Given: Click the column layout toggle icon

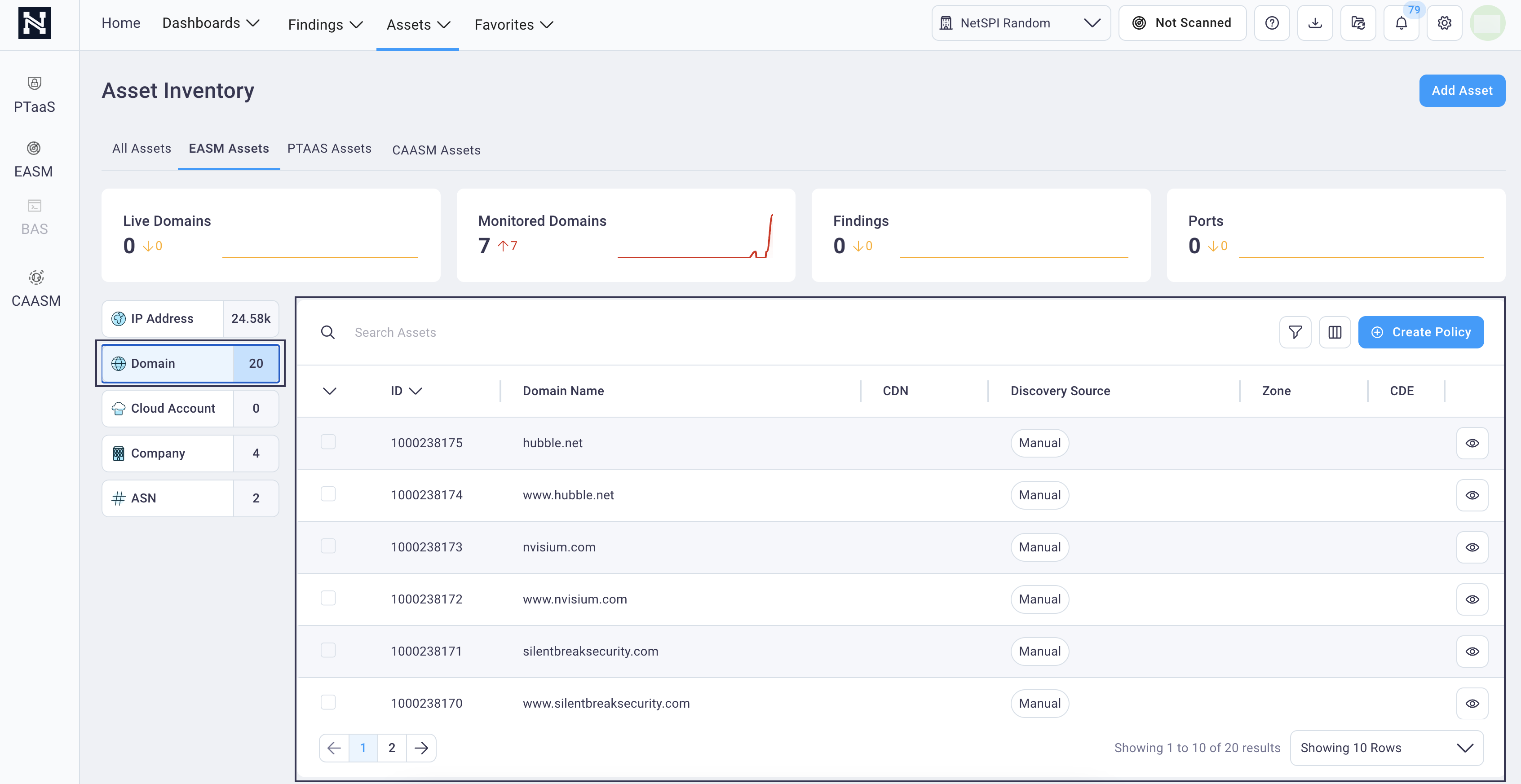Looking at the screenshot, I should coord(1335,331).
